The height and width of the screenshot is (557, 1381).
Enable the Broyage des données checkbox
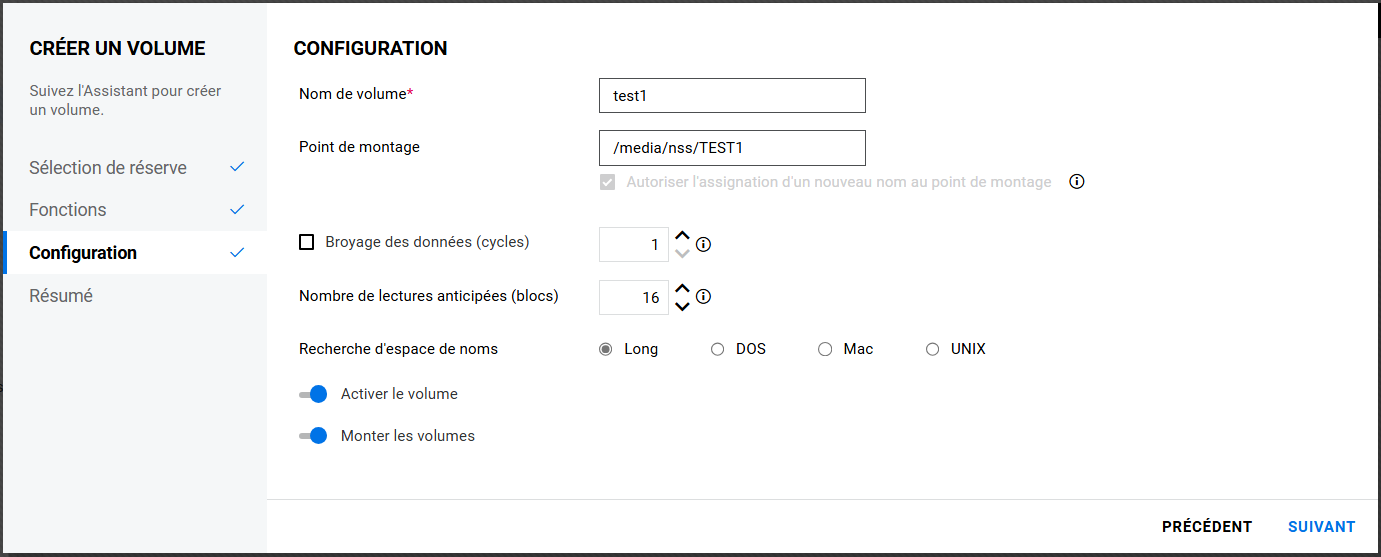pos(307,242)
